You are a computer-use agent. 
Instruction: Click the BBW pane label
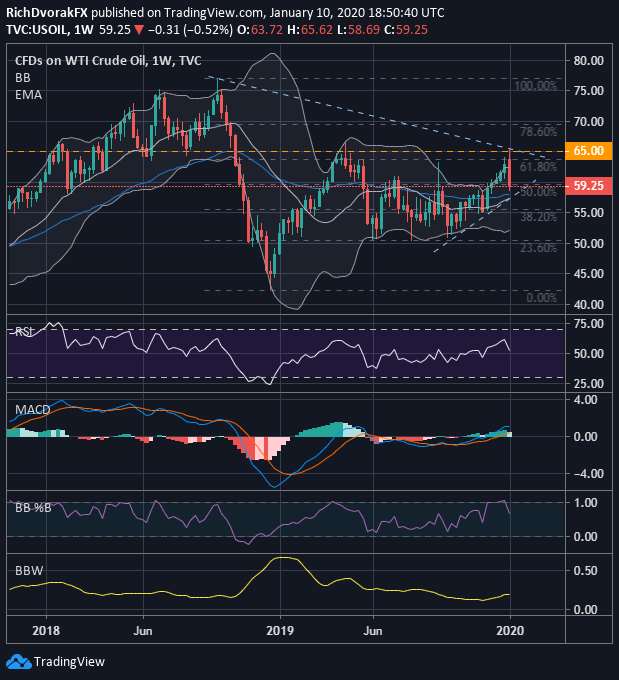[x=29, y=571]
